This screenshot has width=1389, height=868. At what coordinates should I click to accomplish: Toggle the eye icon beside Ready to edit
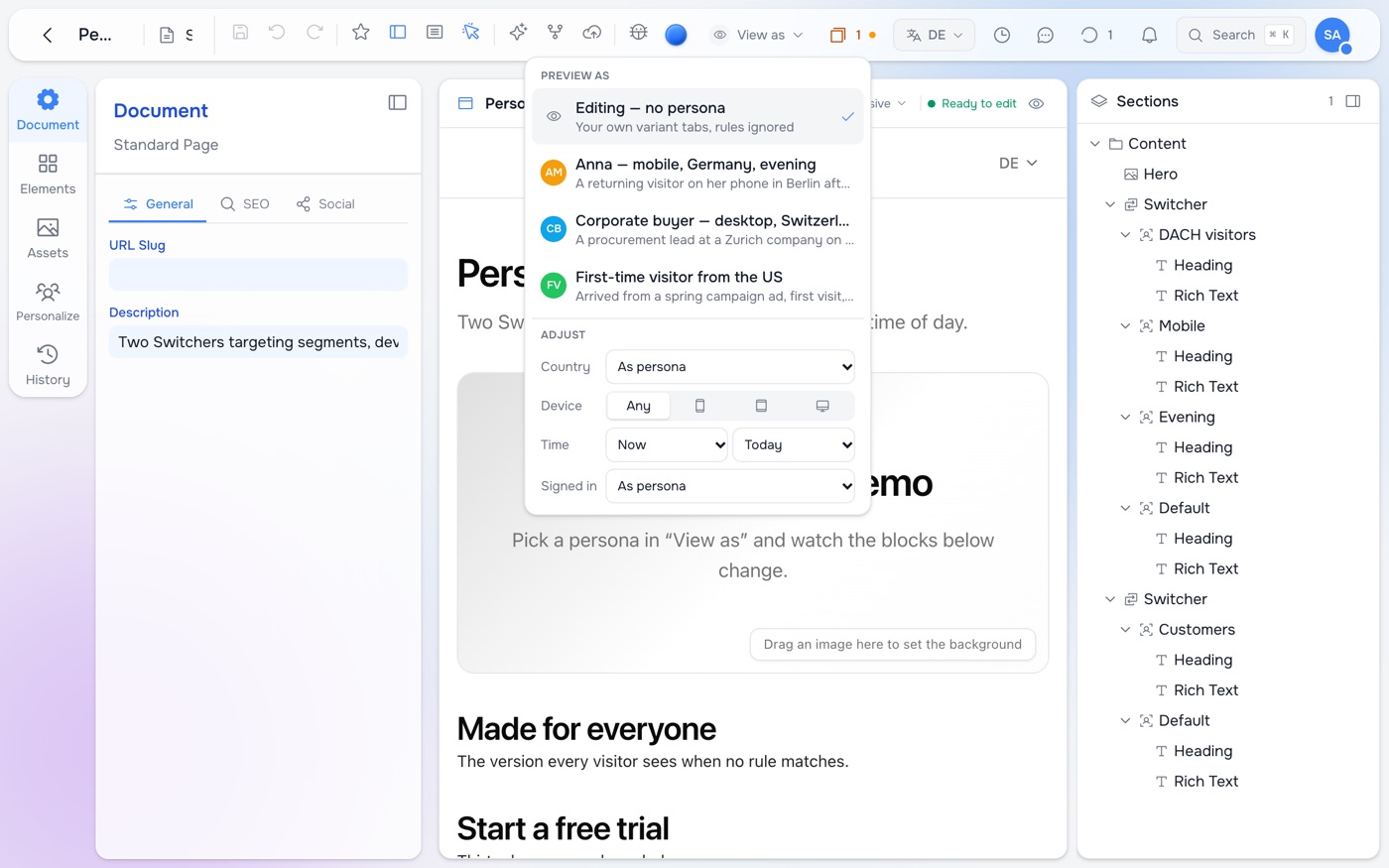(1037, 103)
